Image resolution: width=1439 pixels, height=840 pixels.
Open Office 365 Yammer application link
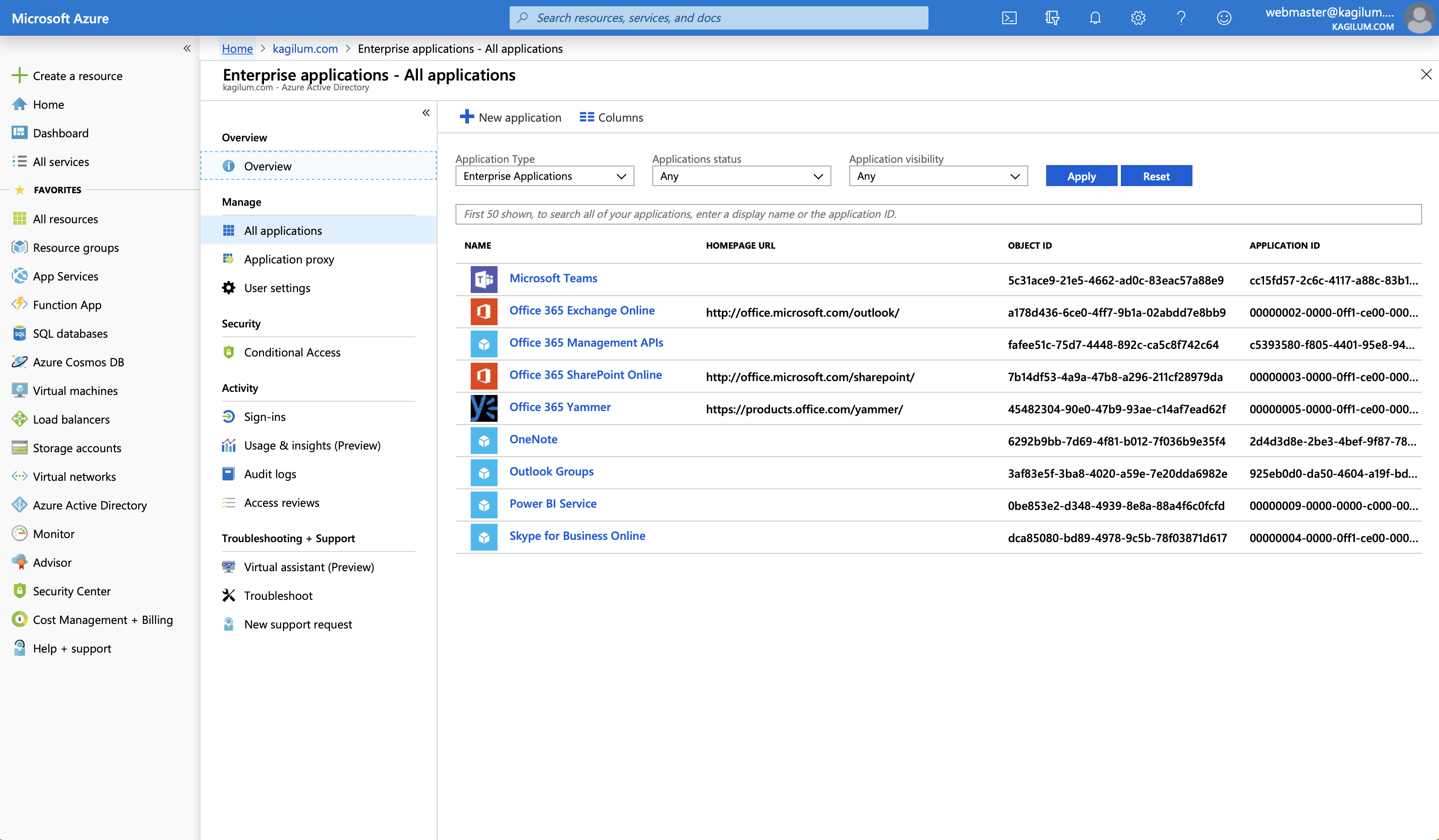click(x=560, y=407)
